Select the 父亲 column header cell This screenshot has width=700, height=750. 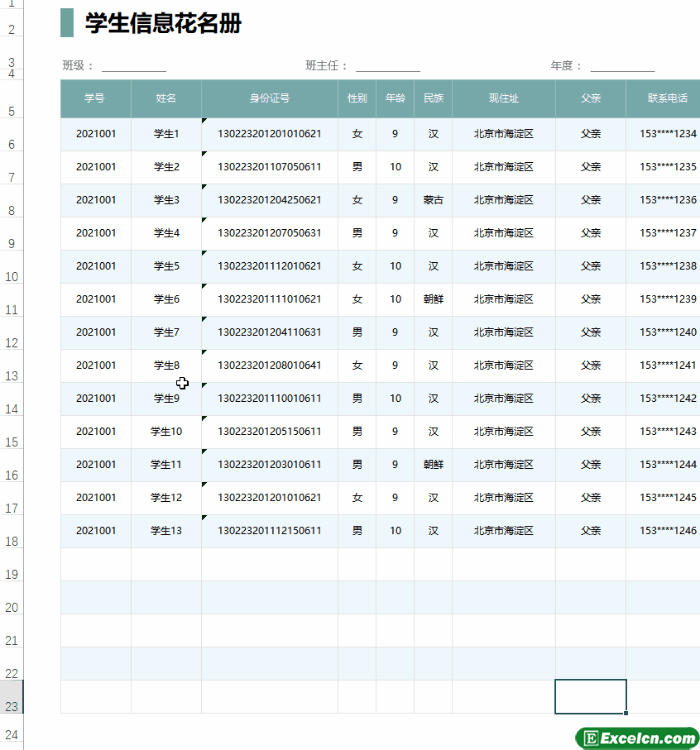click(590, 99)
